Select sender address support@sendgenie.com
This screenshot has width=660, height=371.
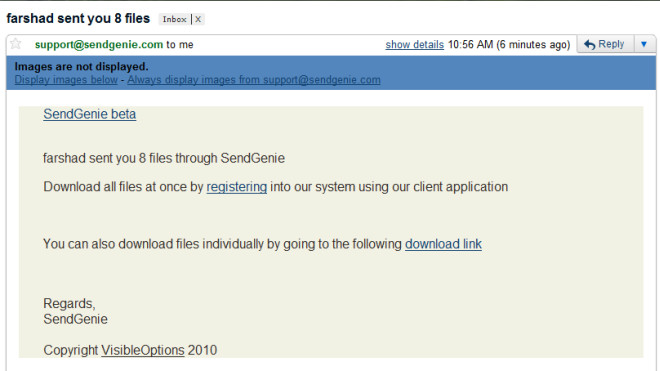99,45
